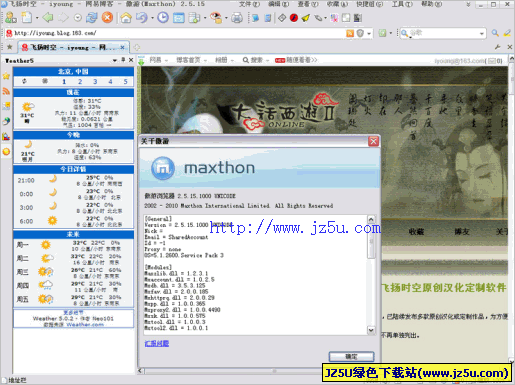Click the favorites star beside tab bar
The width and height of the screenshot is (515, 385).
(10, 47)
